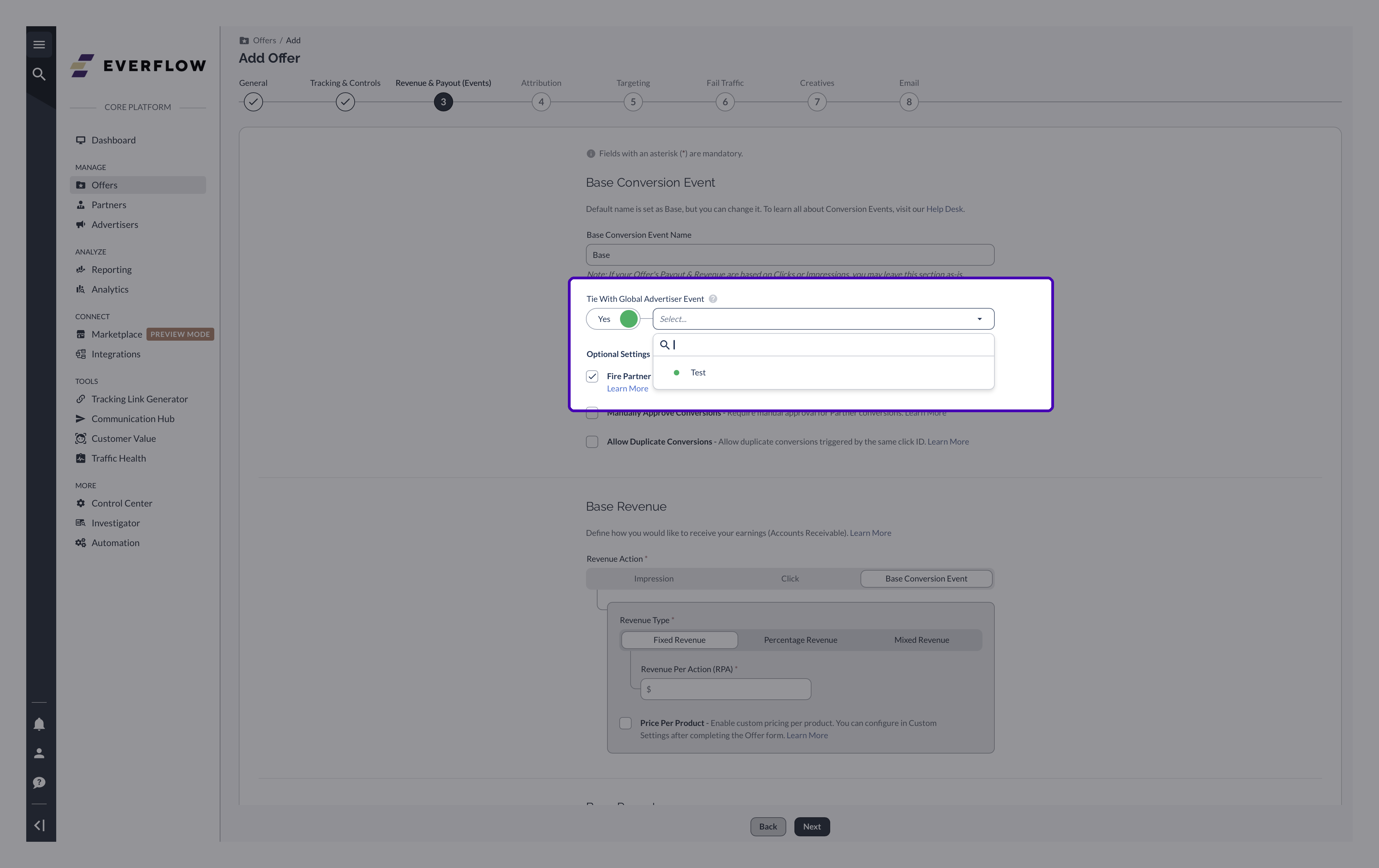Click the Back button

pos(768,826)
